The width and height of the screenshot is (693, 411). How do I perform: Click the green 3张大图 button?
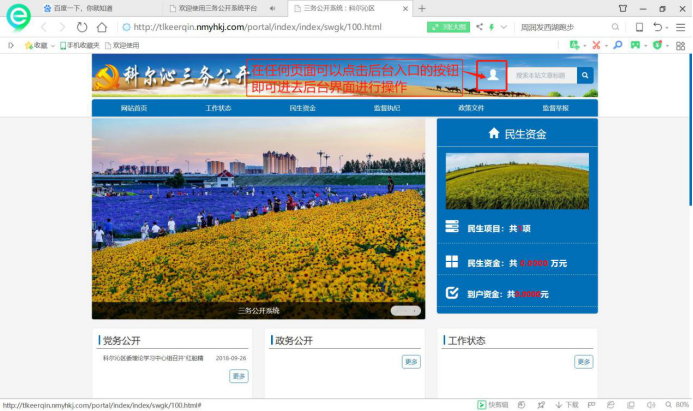click(x=448, y=27)
